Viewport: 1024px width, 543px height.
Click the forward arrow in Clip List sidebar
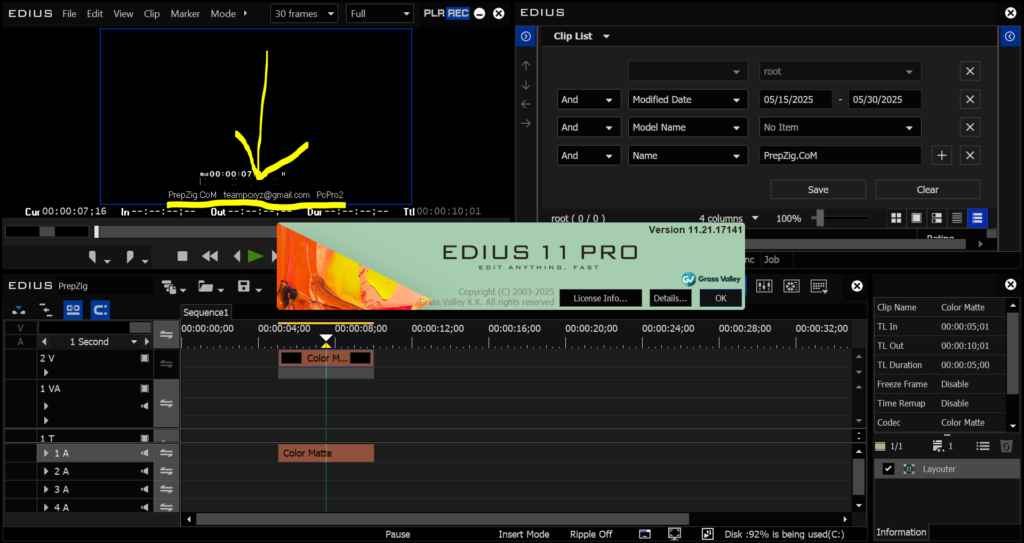[526, 123]
